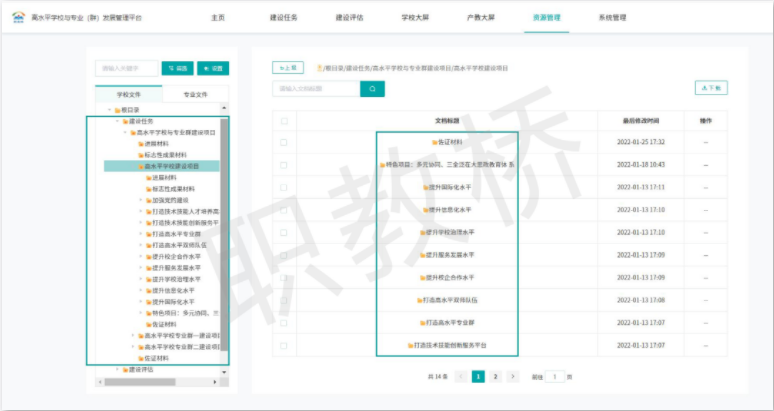Click folder icon of table row 提升国际化水平
This screenshot has width=774, height=411.
[426, 187]
